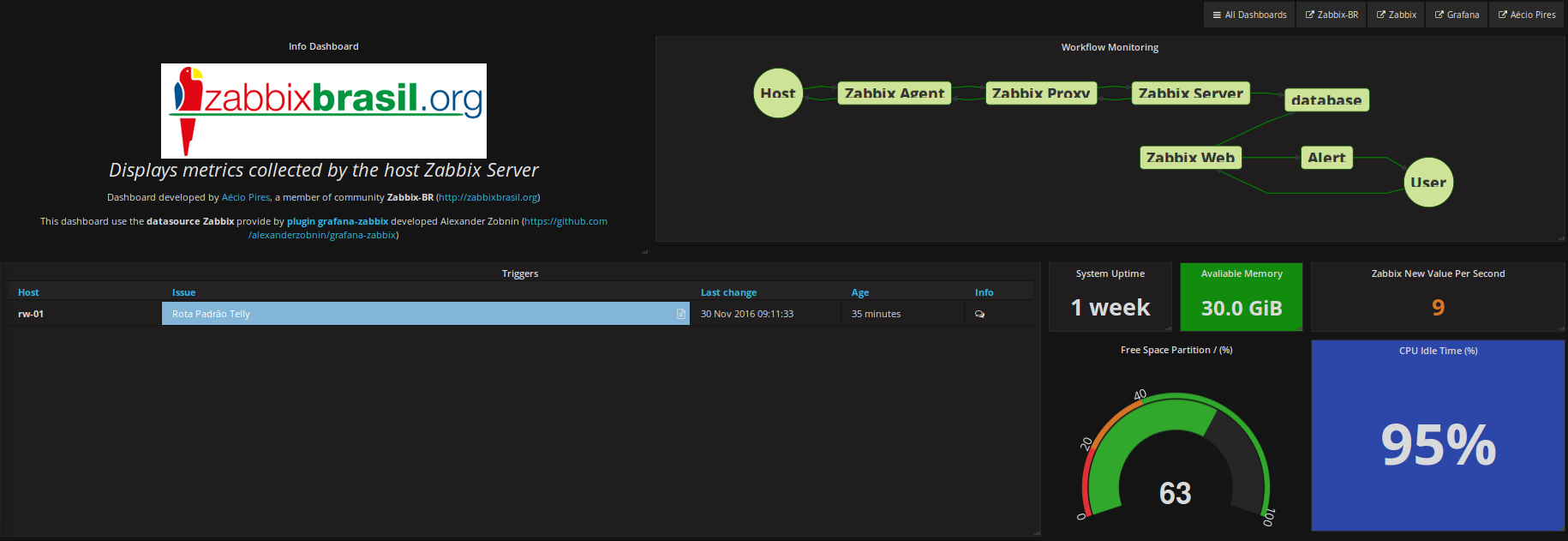
Task: Sort triggers by Age column
Action: click(x=860, y=292)
